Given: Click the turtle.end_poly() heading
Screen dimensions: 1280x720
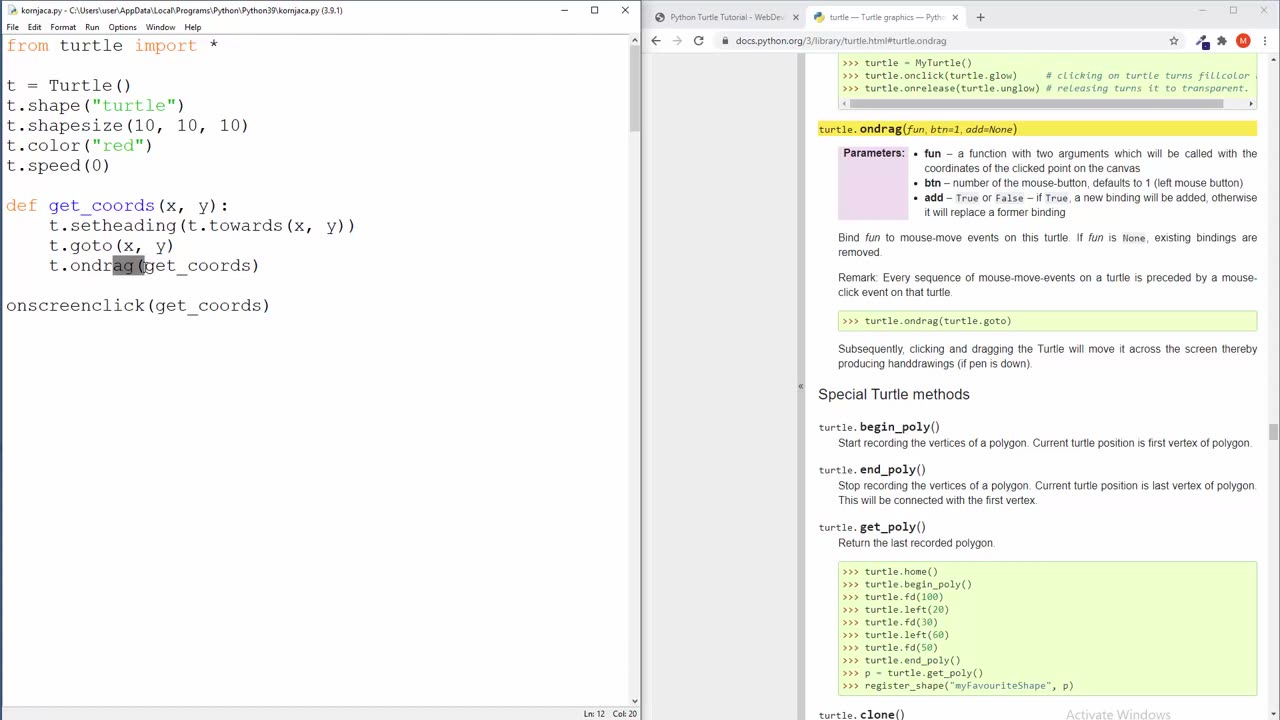Looking at the screenshot, I should click(872, 469).
